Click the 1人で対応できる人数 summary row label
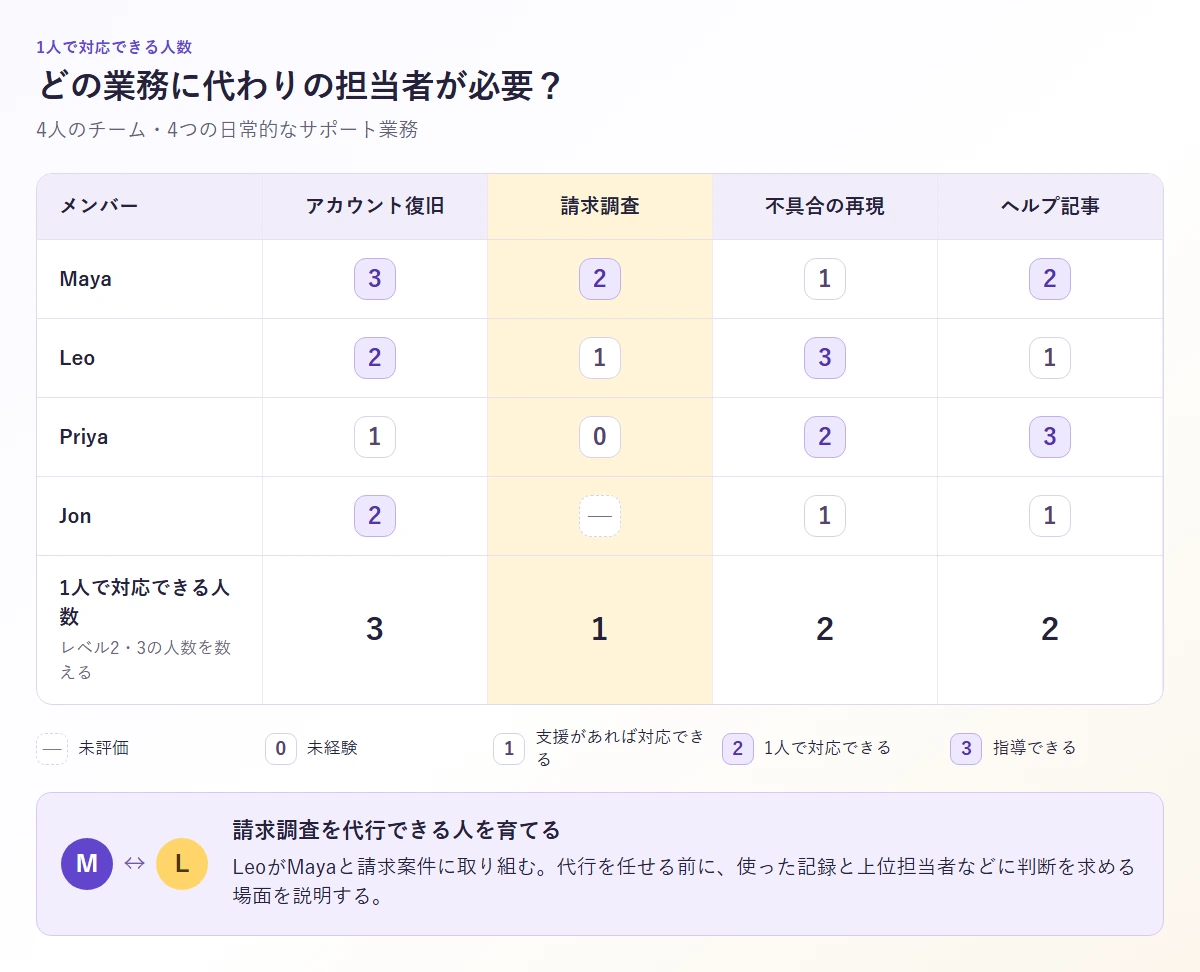Viewport: 1200px width, 972px height. 145,601
